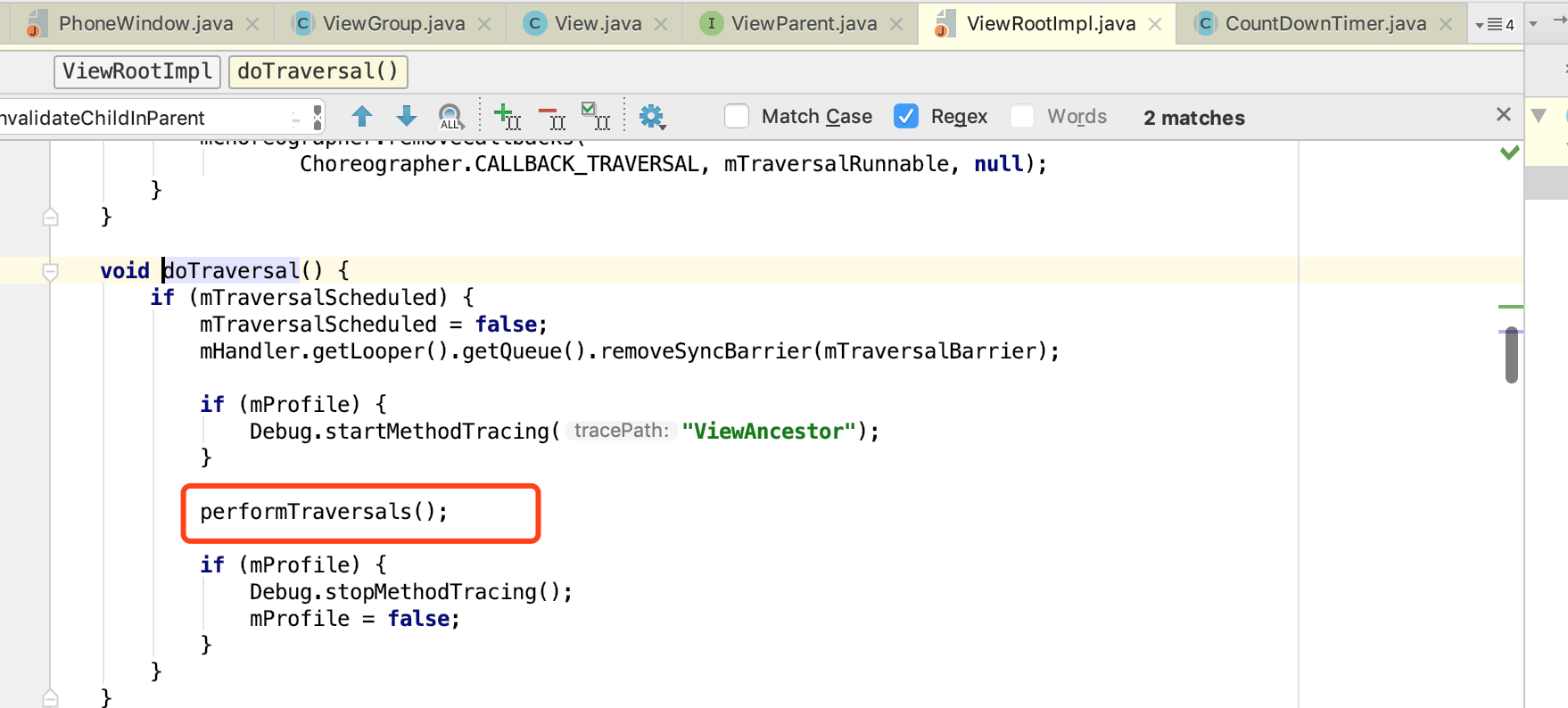Click the fold end marker above doTraversal

point(51,217)
